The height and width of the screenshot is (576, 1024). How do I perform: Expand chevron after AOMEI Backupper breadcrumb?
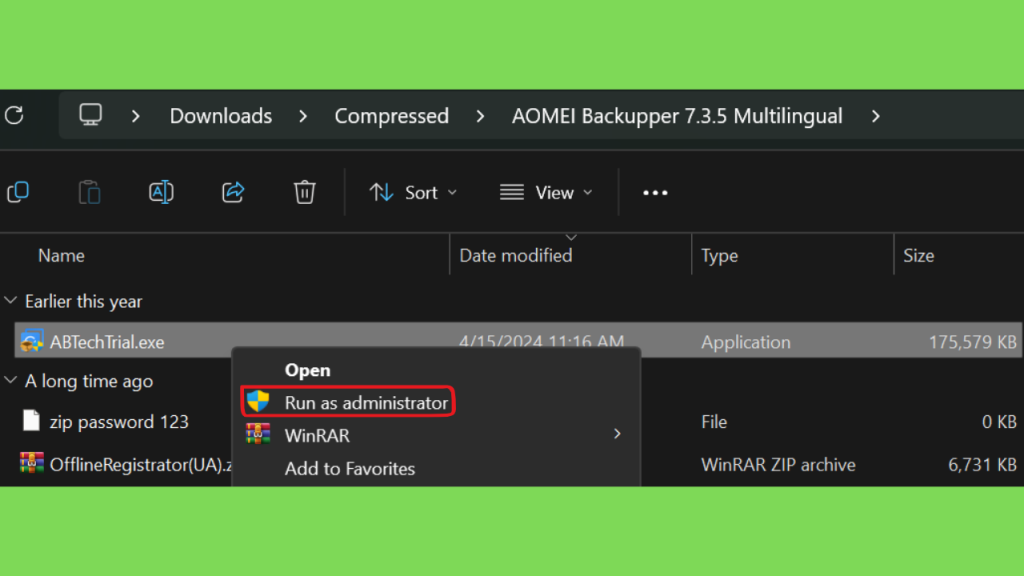pos(876,116)
